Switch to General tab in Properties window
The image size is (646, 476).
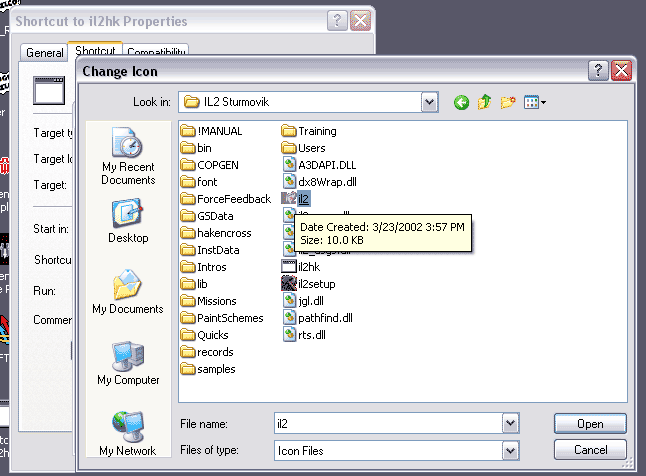pyautogui.click(x=44, y=53)
